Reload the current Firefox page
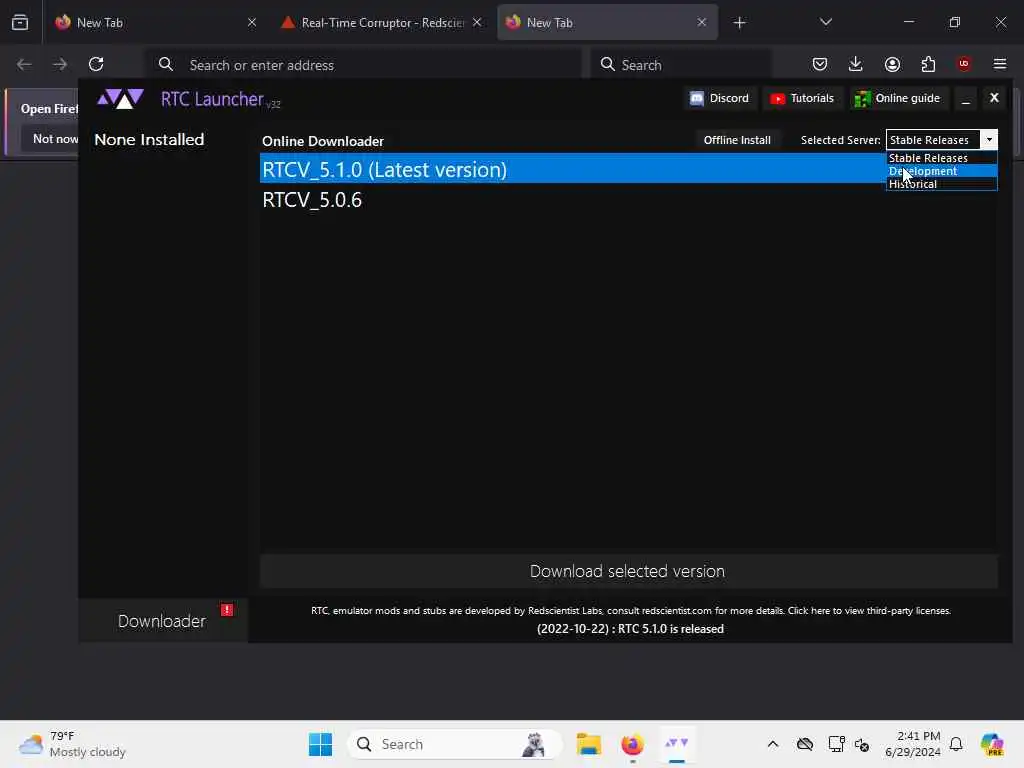1024x768 pixels. 96,64
